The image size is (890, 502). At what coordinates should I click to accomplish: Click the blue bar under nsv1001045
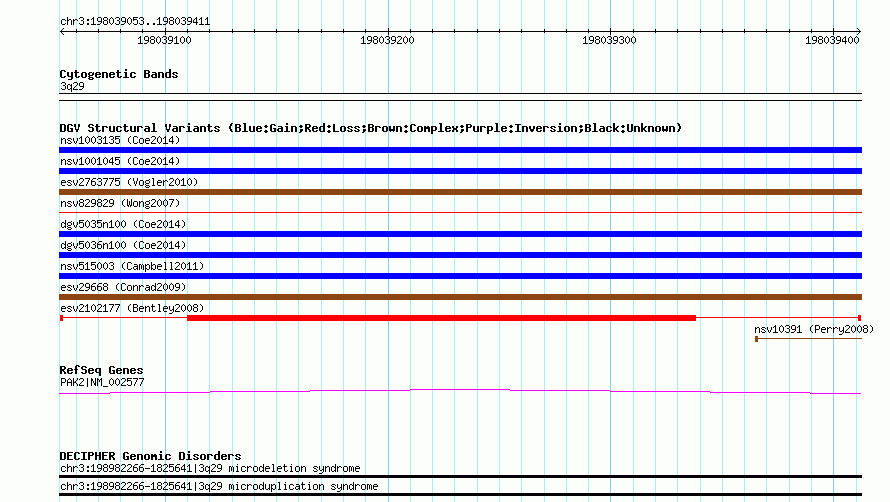tap(460, 171)
